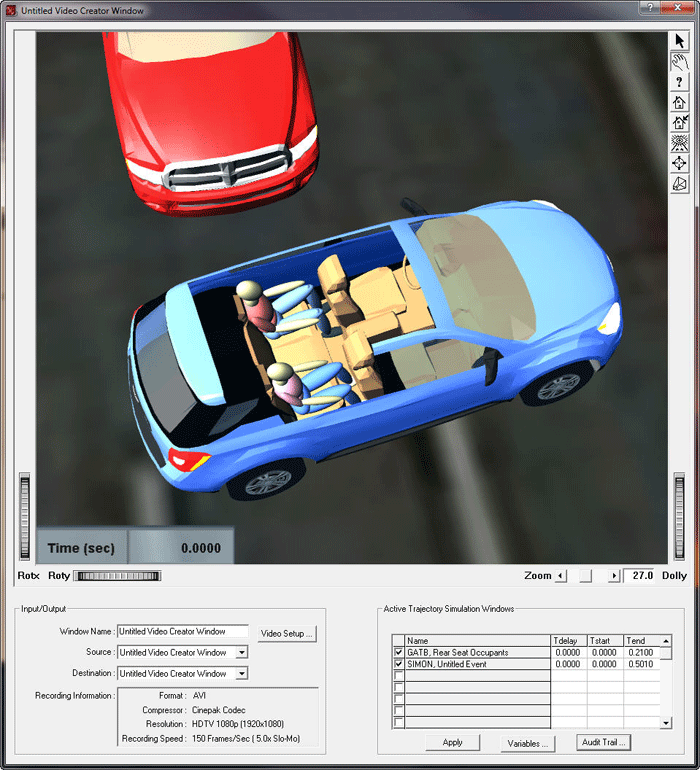Viewport: 700px width, 770px height.
Task: Open Video Setup dialog
Action: point(287,634)
